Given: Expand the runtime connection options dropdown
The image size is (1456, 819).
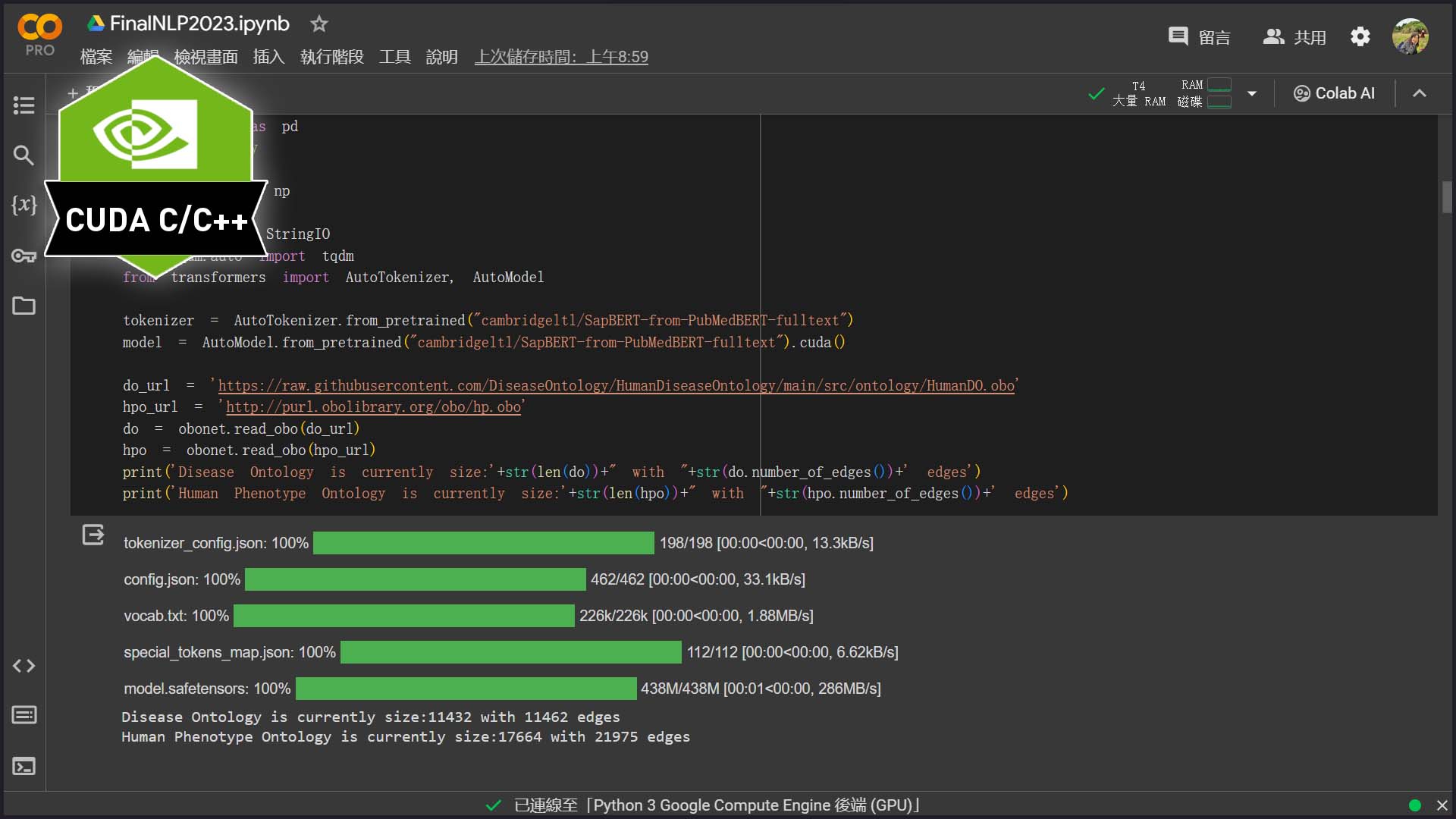Looking at the screenshot, I should click(1252, 93).
